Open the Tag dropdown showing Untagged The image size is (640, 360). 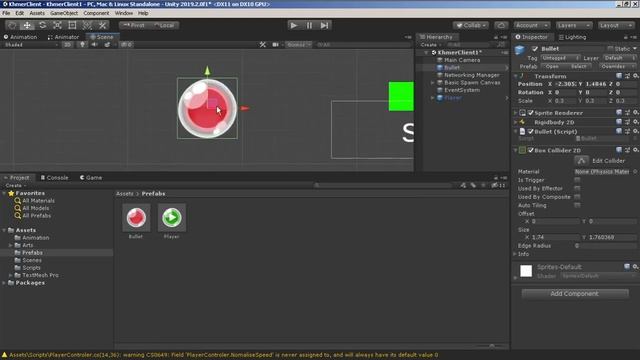point(560,58)
